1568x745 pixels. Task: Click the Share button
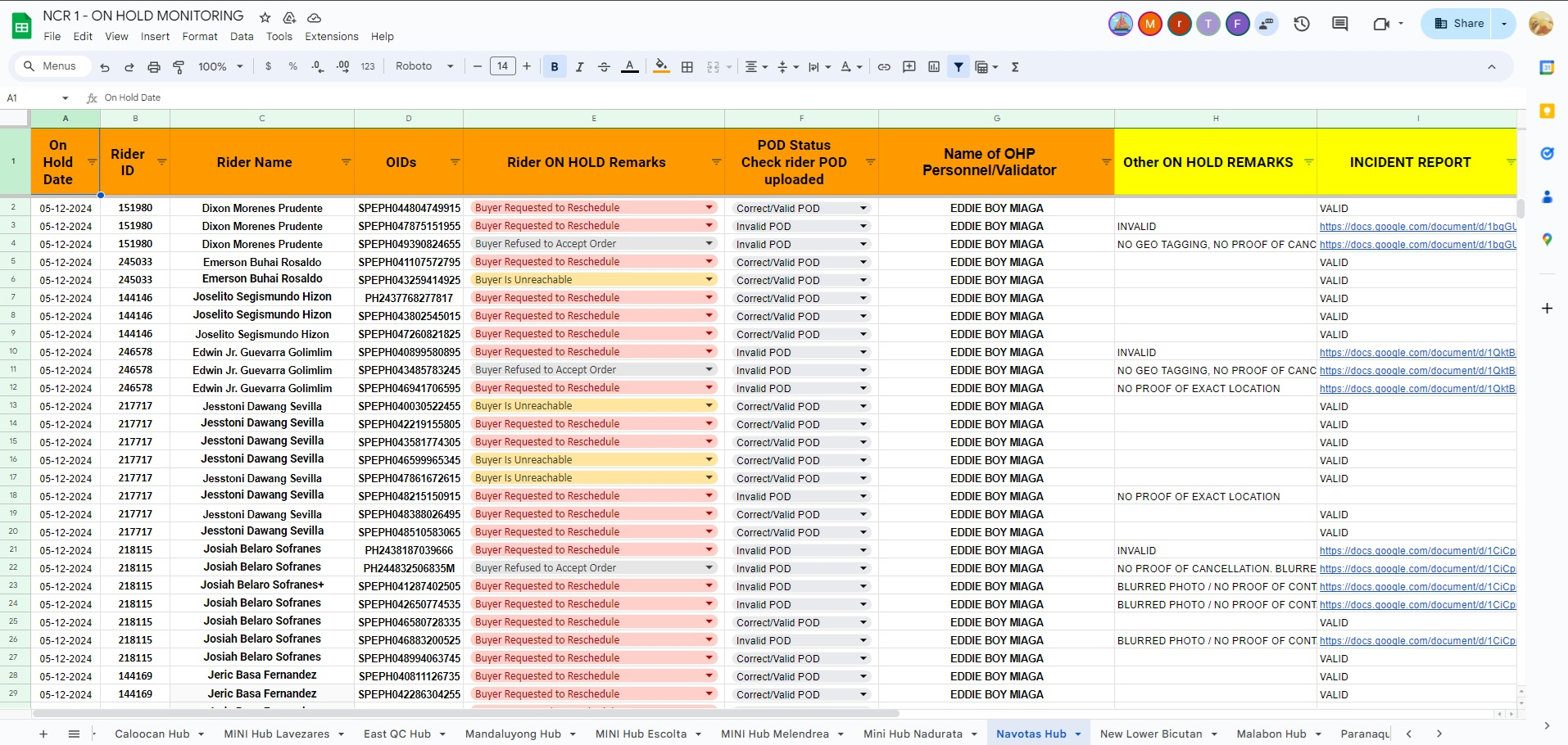(1459, 24)
